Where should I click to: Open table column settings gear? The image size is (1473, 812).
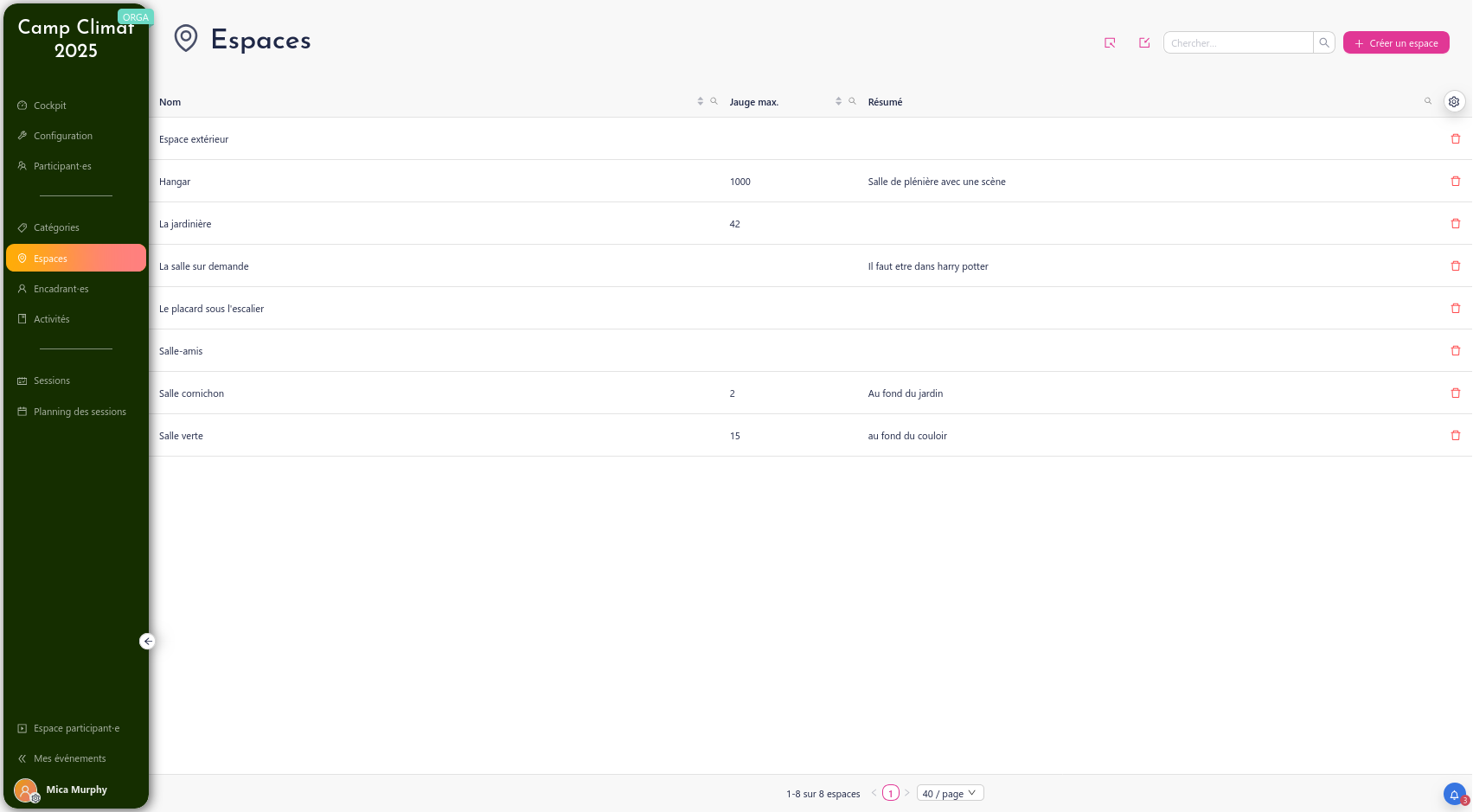pos(1454,102)
